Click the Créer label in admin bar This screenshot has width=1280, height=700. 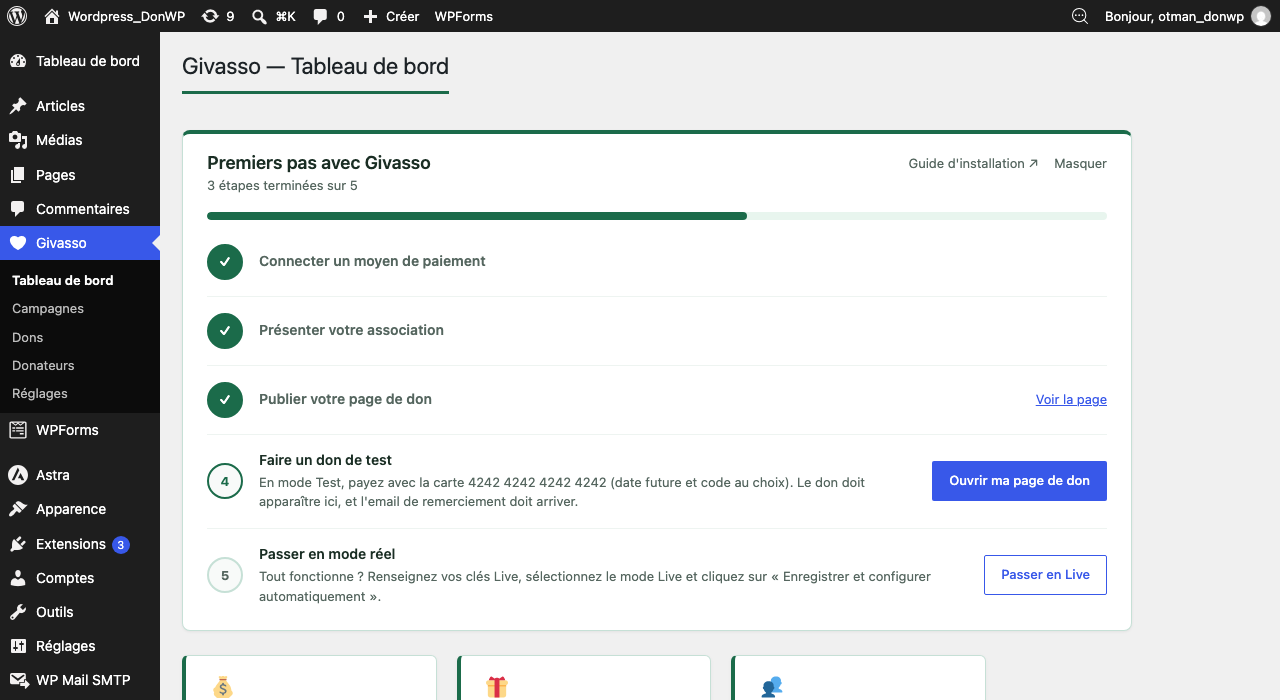coord(402,16)
